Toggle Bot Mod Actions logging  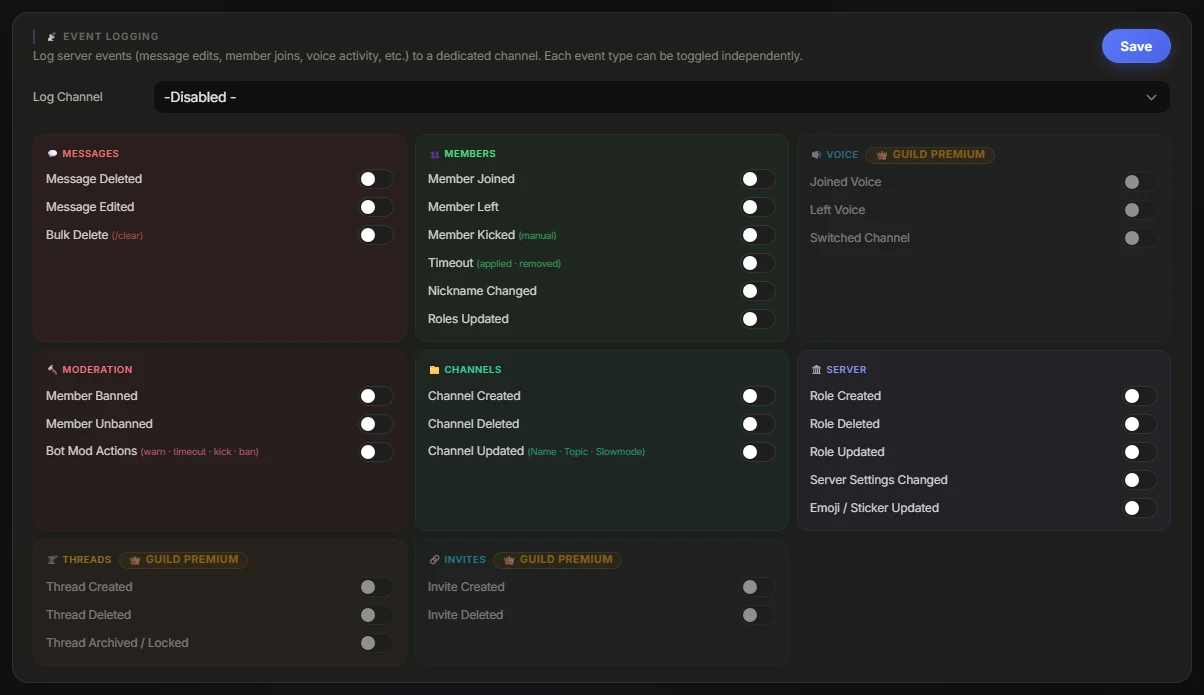pos(376,452)
